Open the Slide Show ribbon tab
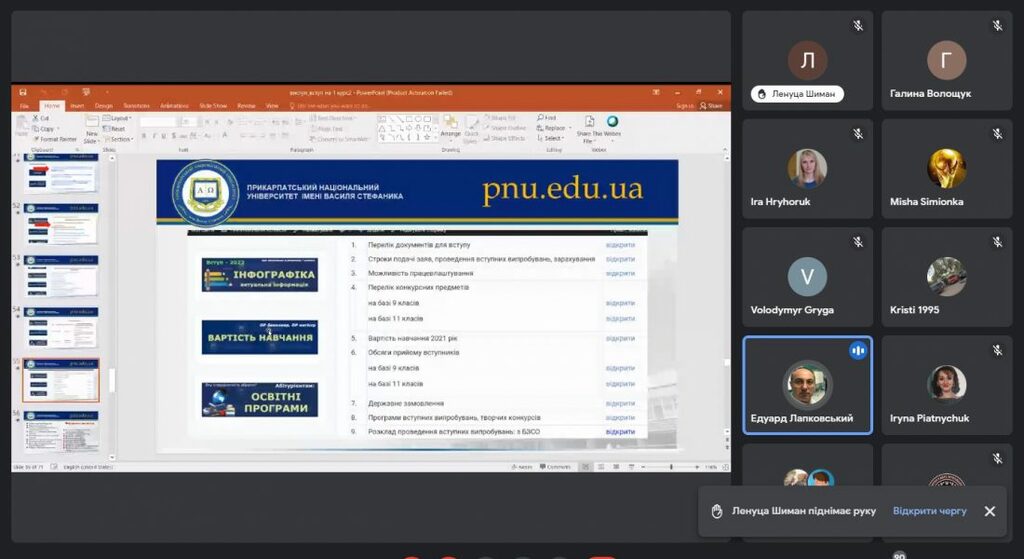Image resolution: width=1024 pixels, height=559 pixels. pos(213,105)
